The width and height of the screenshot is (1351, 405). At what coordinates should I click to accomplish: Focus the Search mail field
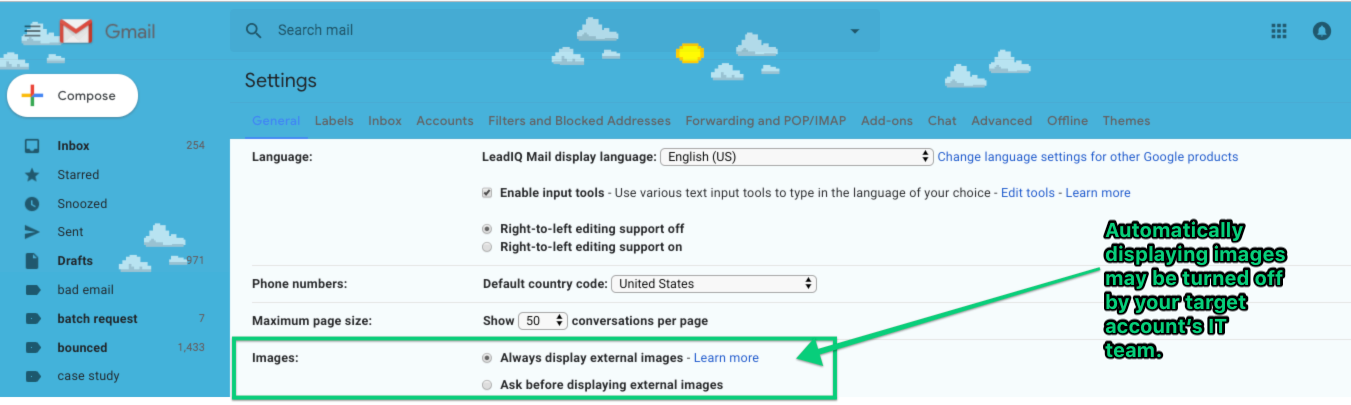555,31
